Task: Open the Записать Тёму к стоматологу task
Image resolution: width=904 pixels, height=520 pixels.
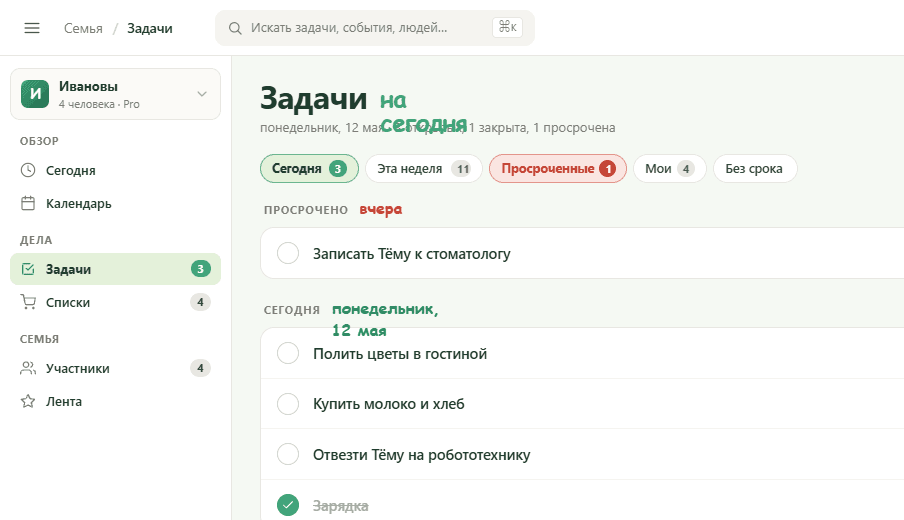Action: 412,254
